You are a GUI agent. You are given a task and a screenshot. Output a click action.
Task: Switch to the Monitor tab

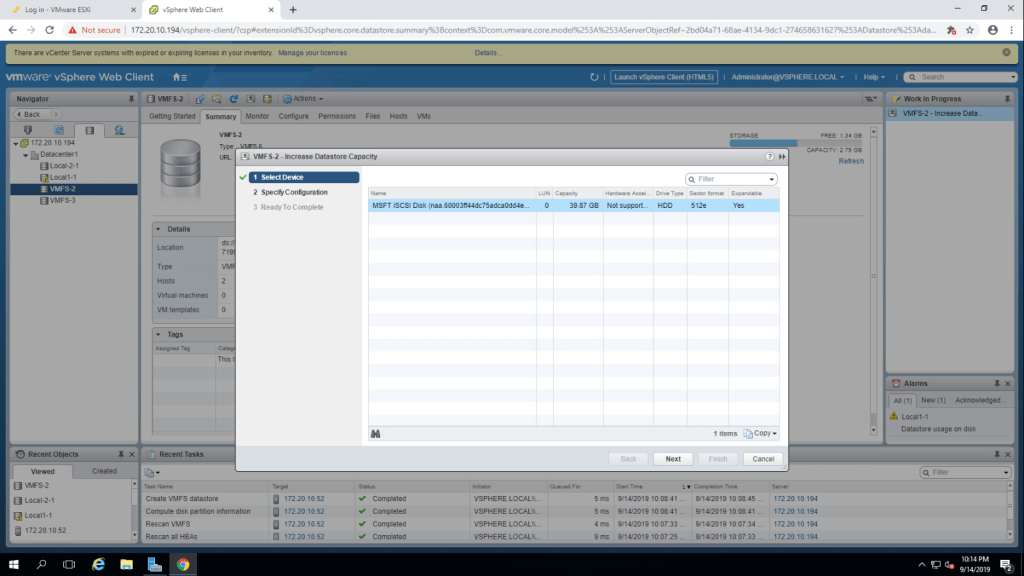point(257,116)
